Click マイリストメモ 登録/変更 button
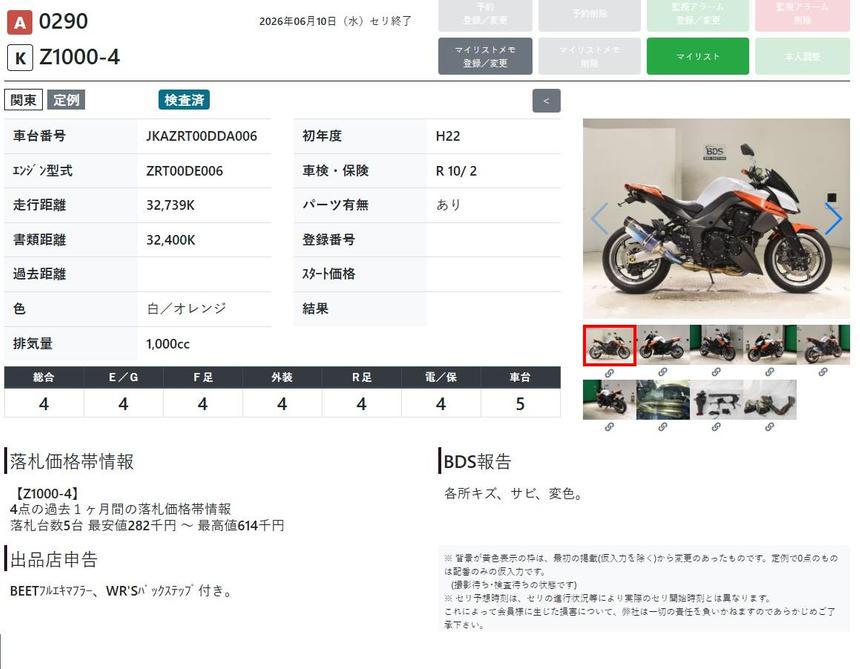The image size is (860, 669). [485, 56]
